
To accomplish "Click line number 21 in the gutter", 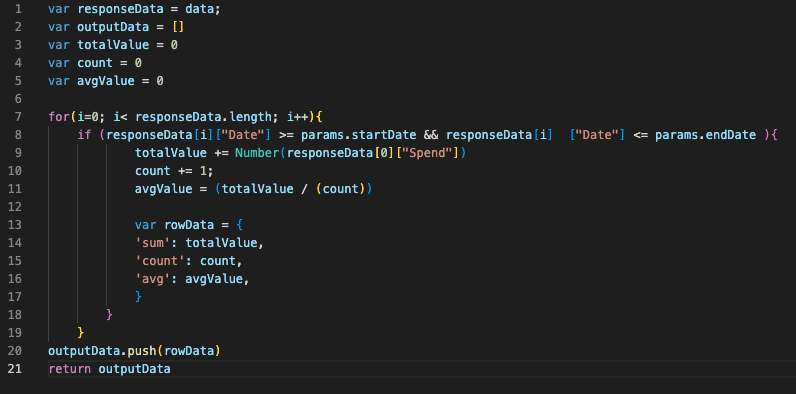I will click(x=15, y=369).
